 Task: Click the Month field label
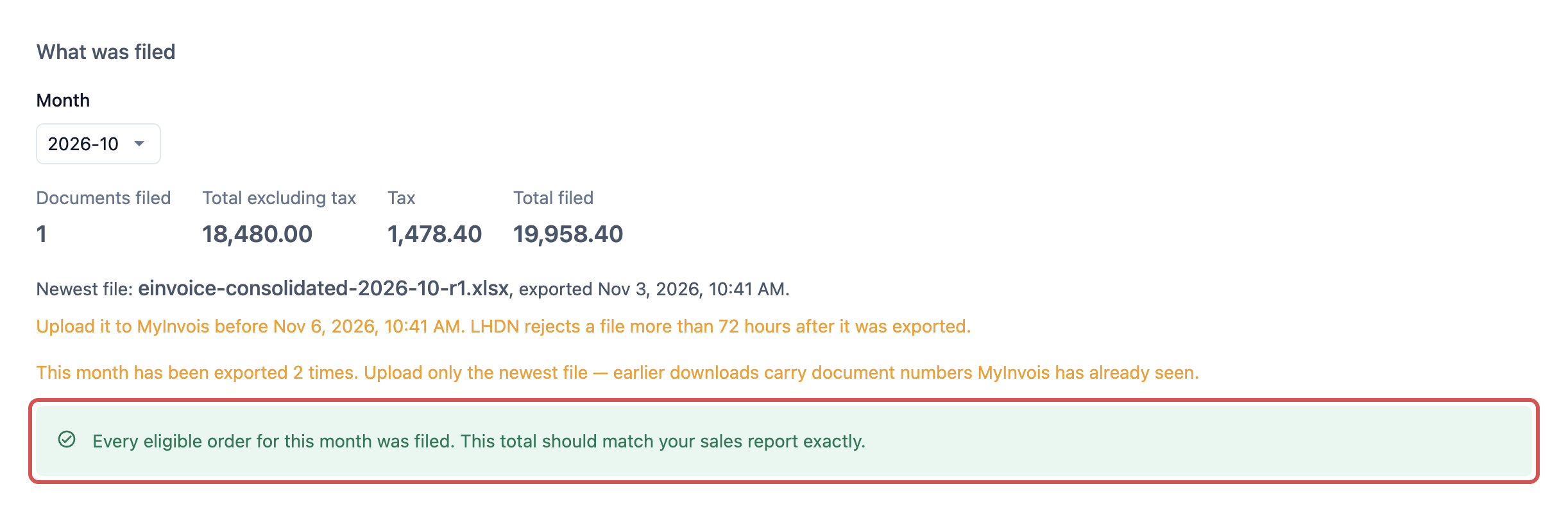click(x=63, y=101)
